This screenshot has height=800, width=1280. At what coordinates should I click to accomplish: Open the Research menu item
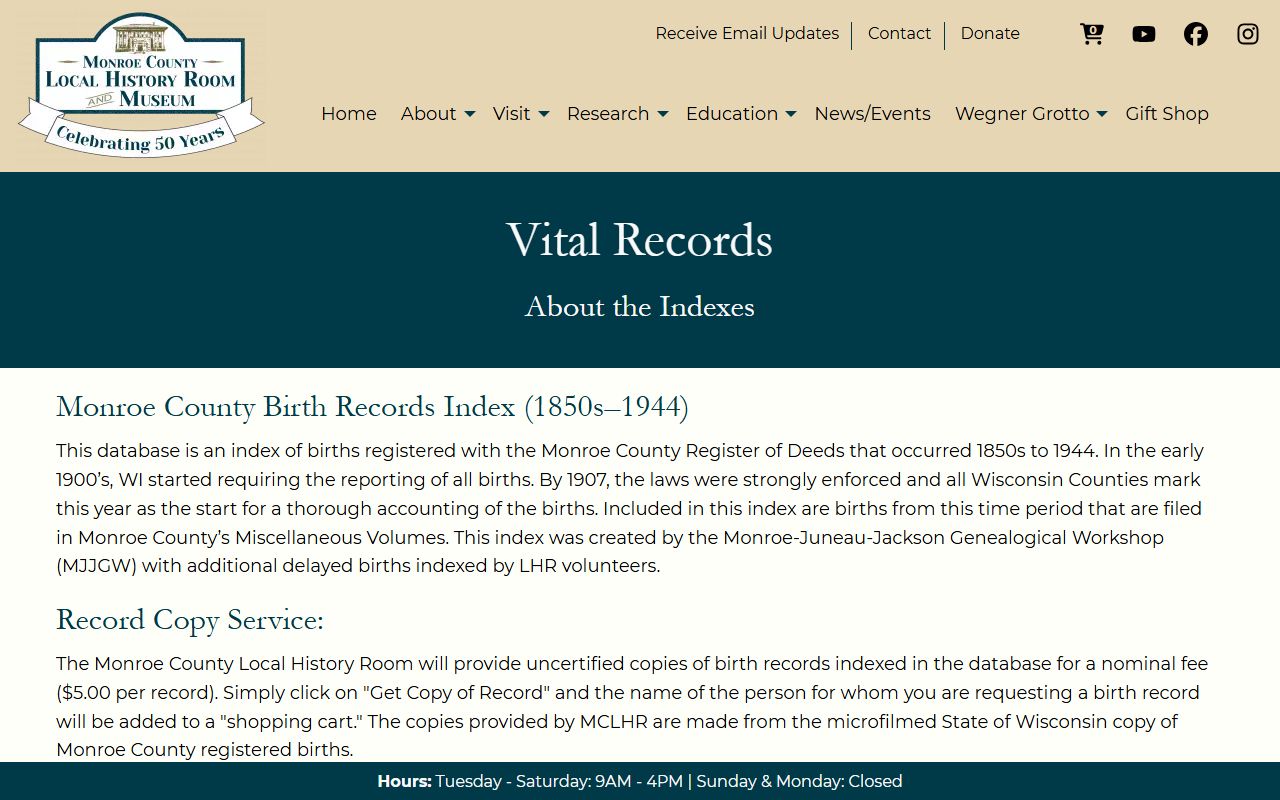[608, 114]
